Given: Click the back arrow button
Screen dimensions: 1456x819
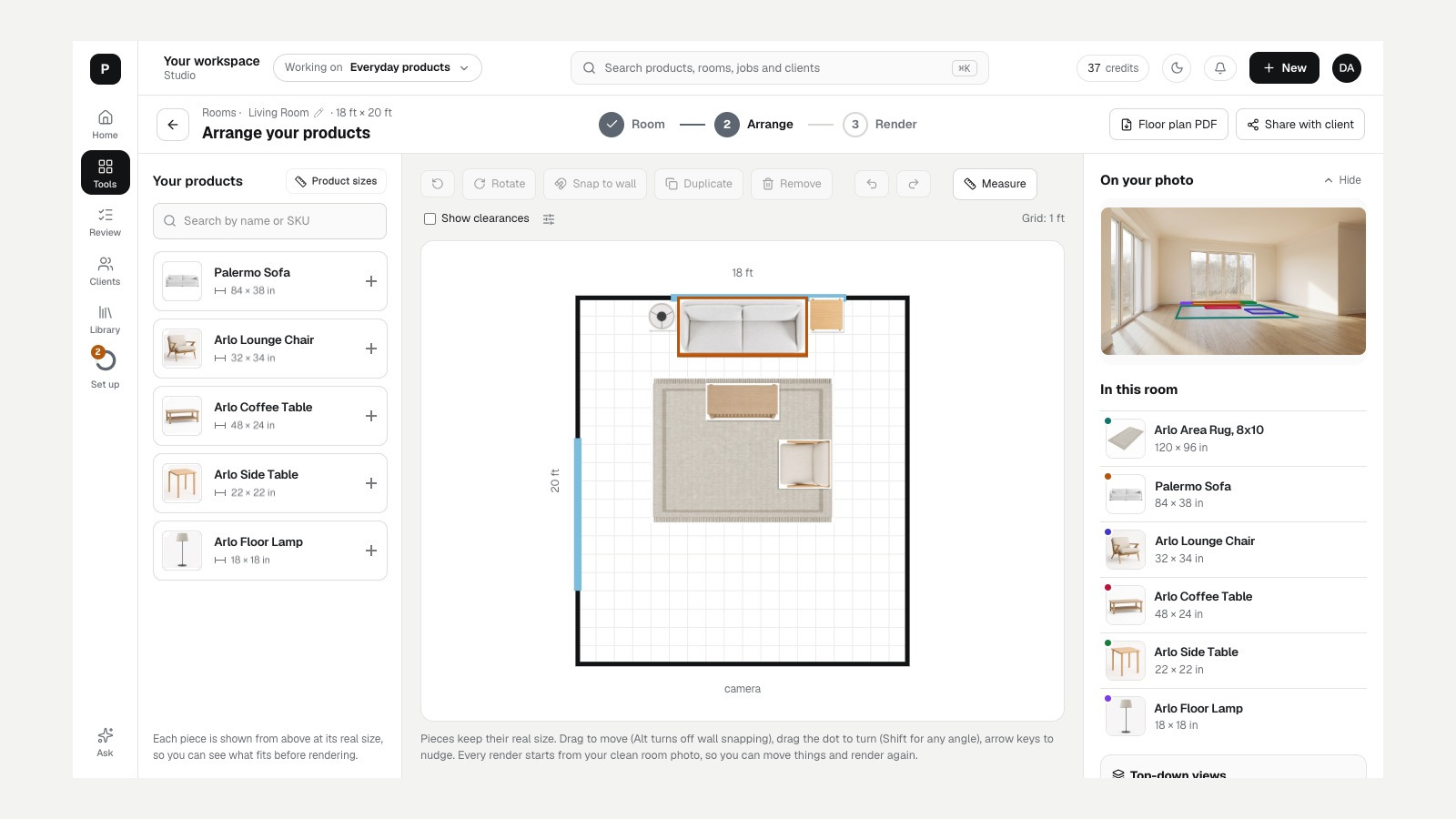Looking at the screenshot, I should [173, 125].
